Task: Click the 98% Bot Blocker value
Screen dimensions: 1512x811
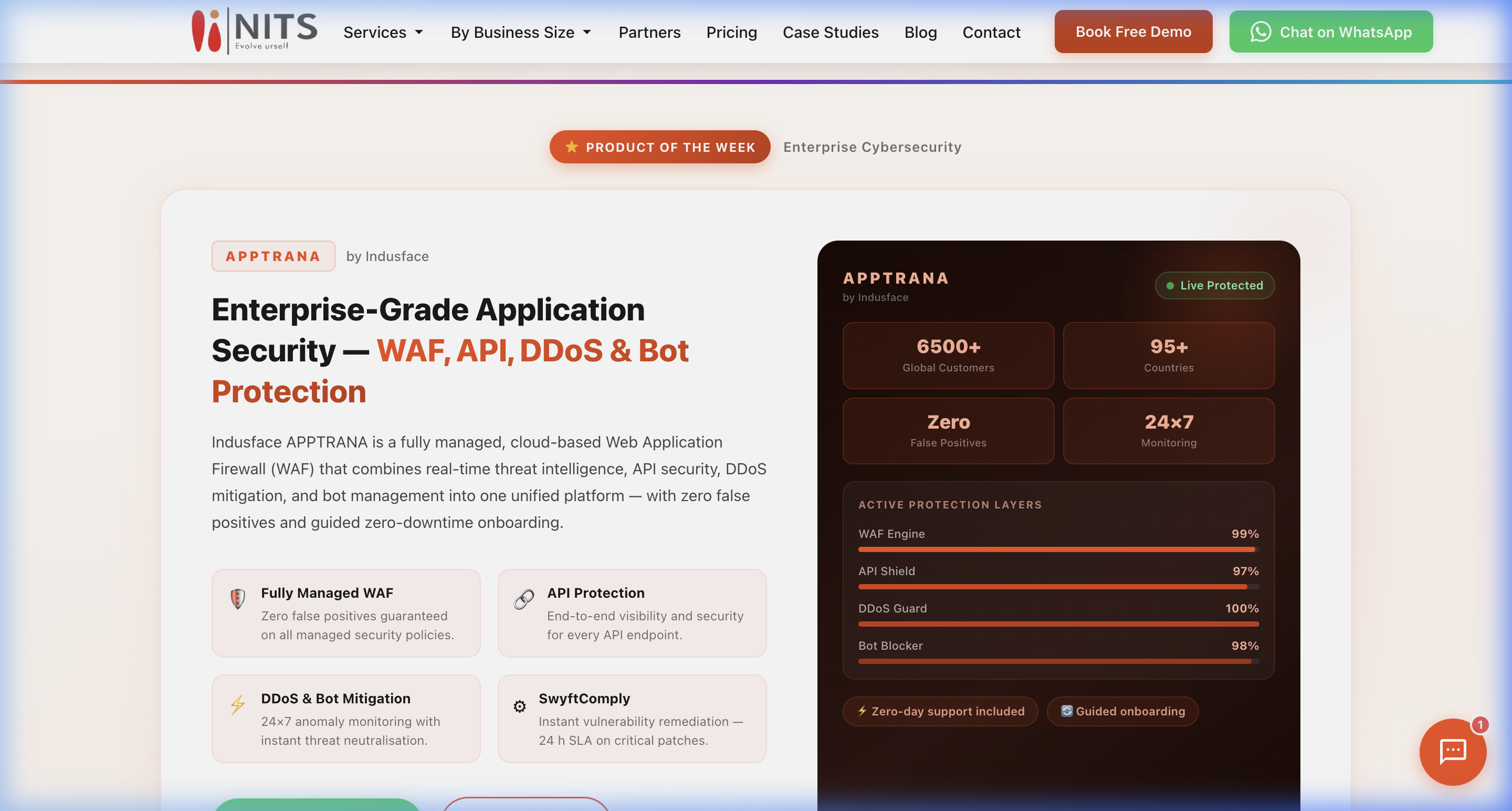Action: (x=1245, y=646)
